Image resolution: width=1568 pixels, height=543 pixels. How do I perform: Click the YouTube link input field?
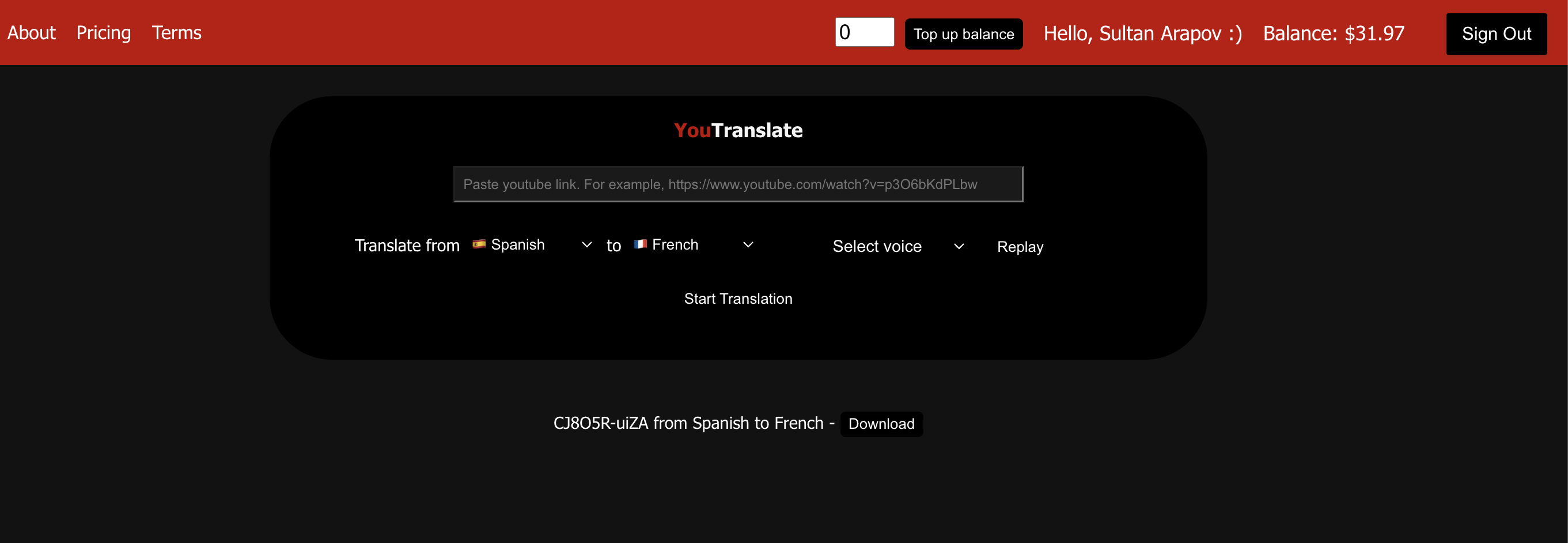(738, 184)
